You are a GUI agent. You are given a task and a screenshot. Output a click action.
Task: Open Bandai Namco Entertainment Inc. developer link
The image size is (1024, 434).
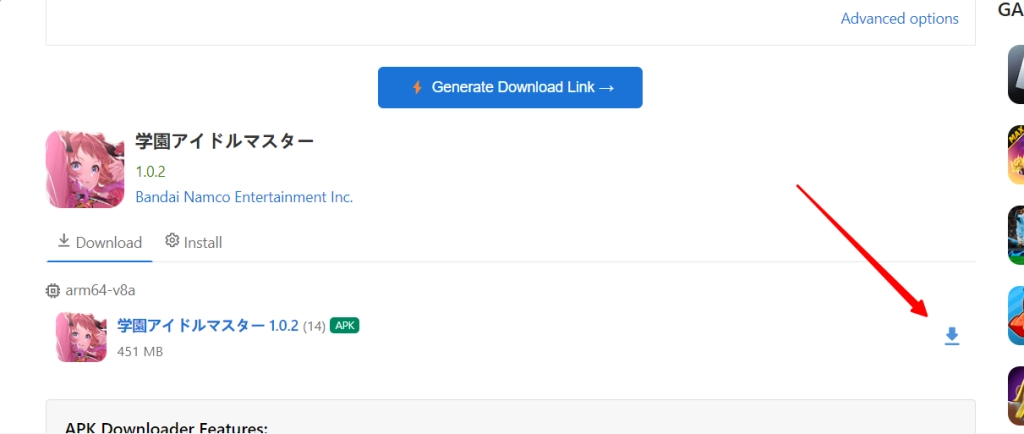tap(244, 197)
